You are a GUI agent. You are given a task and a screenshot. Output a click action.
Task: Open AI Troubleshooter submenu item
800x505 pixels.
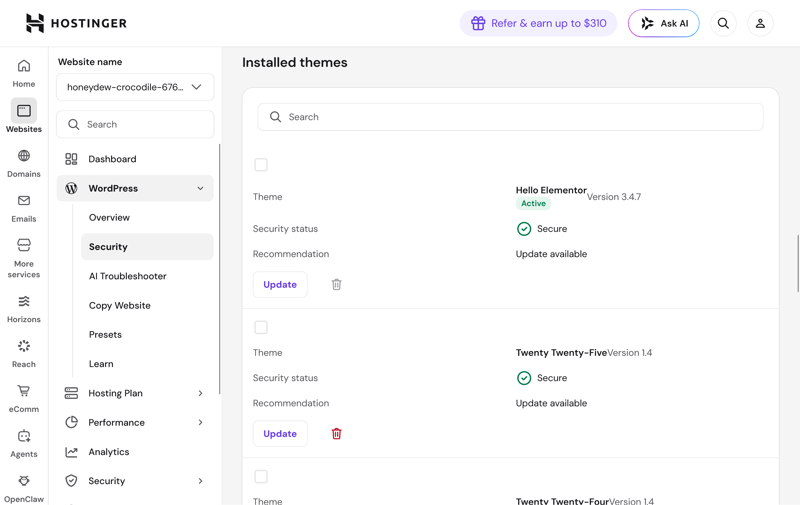click(x=147, y=276)
